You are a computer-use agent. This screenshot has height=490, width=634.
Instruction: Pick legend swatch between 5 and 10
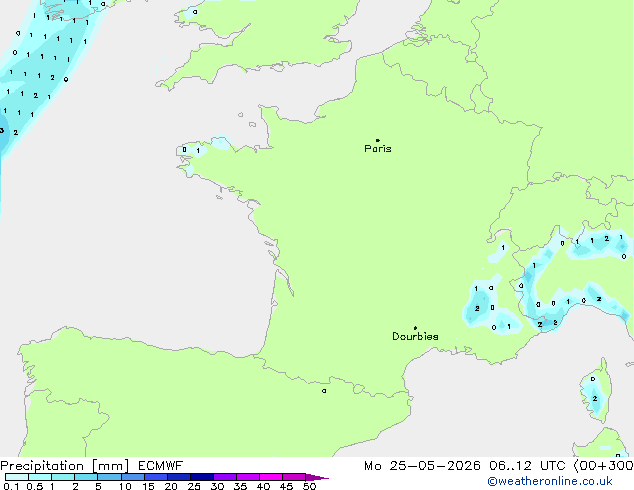pyautogui.click(x=109, y=477)
